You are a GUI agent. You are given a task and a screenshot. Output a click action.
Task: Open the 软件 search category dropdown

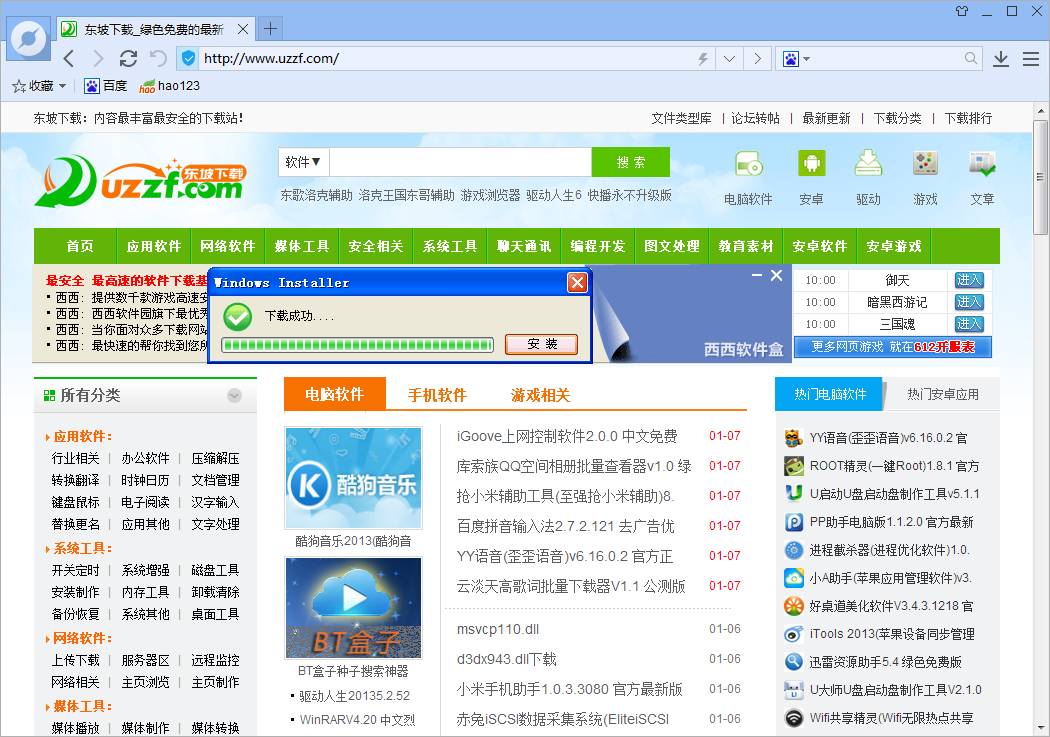tap(303, 162)
